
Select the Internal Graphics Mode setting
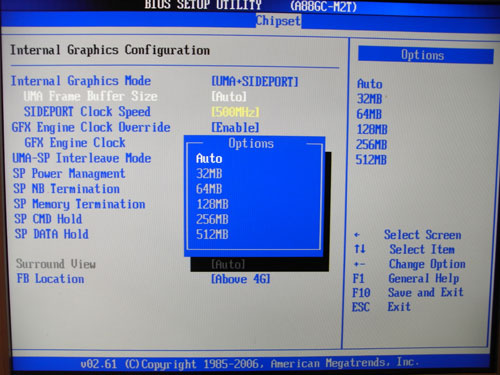pos(81,81)
